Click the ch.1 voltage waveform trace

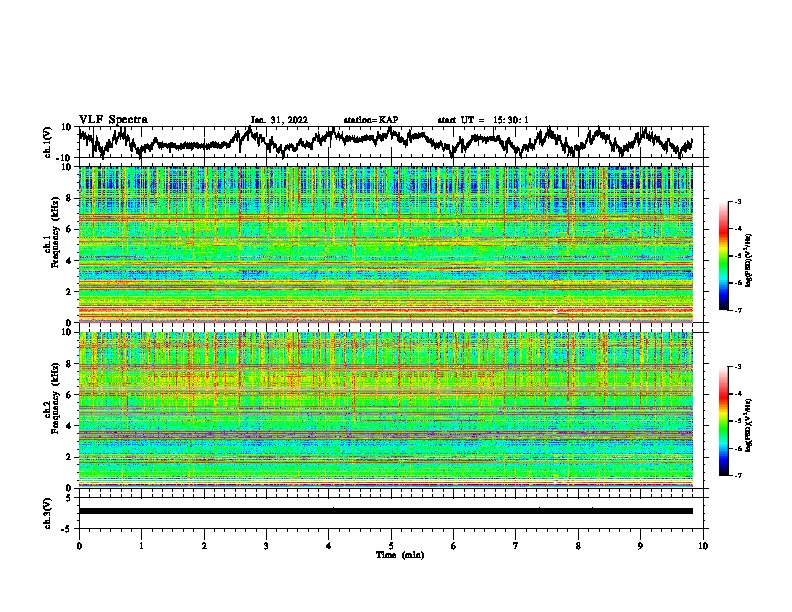[x=385, y=141]
